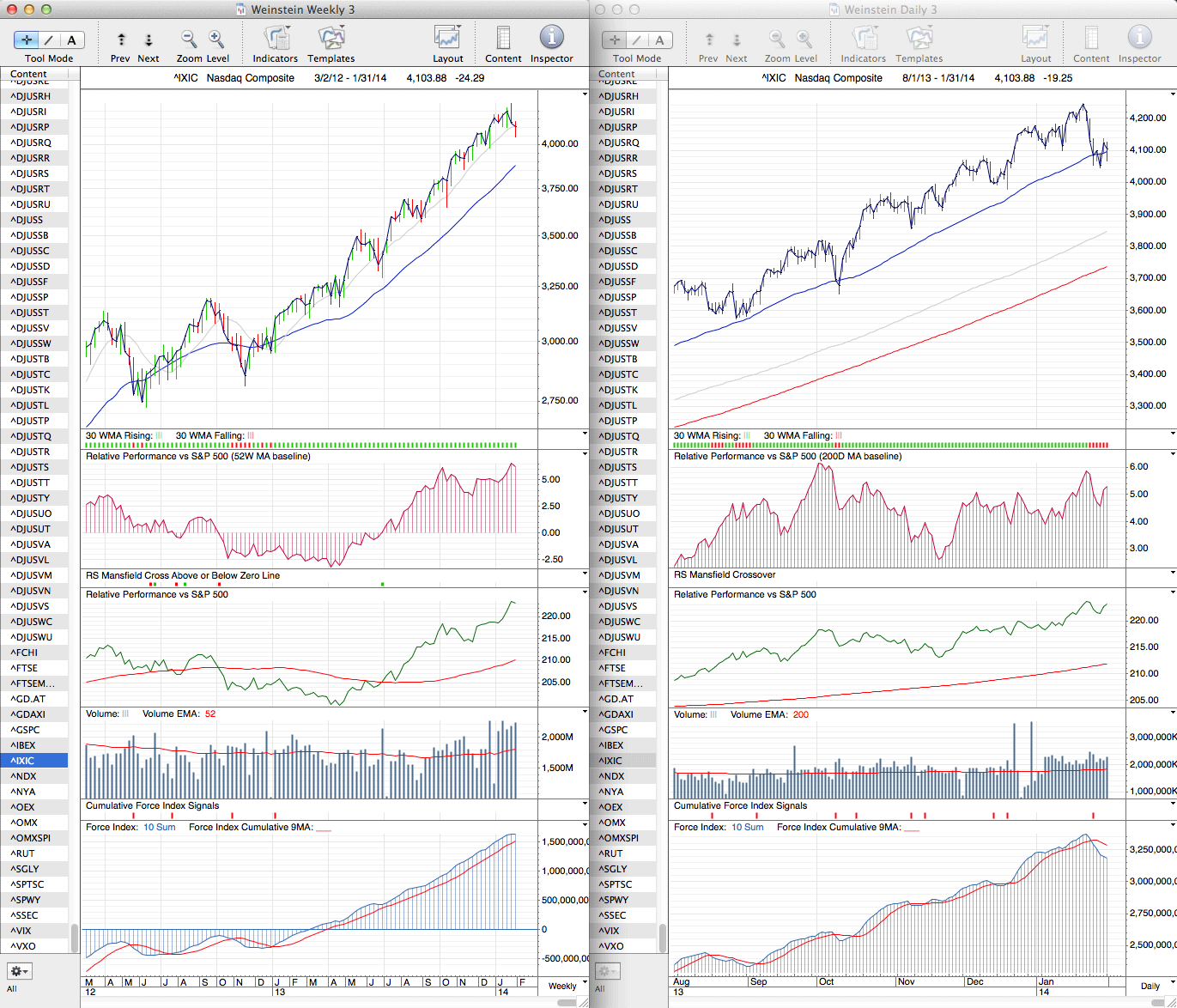Click the Daily sidebar scrollbar thumb

[662, 938]
